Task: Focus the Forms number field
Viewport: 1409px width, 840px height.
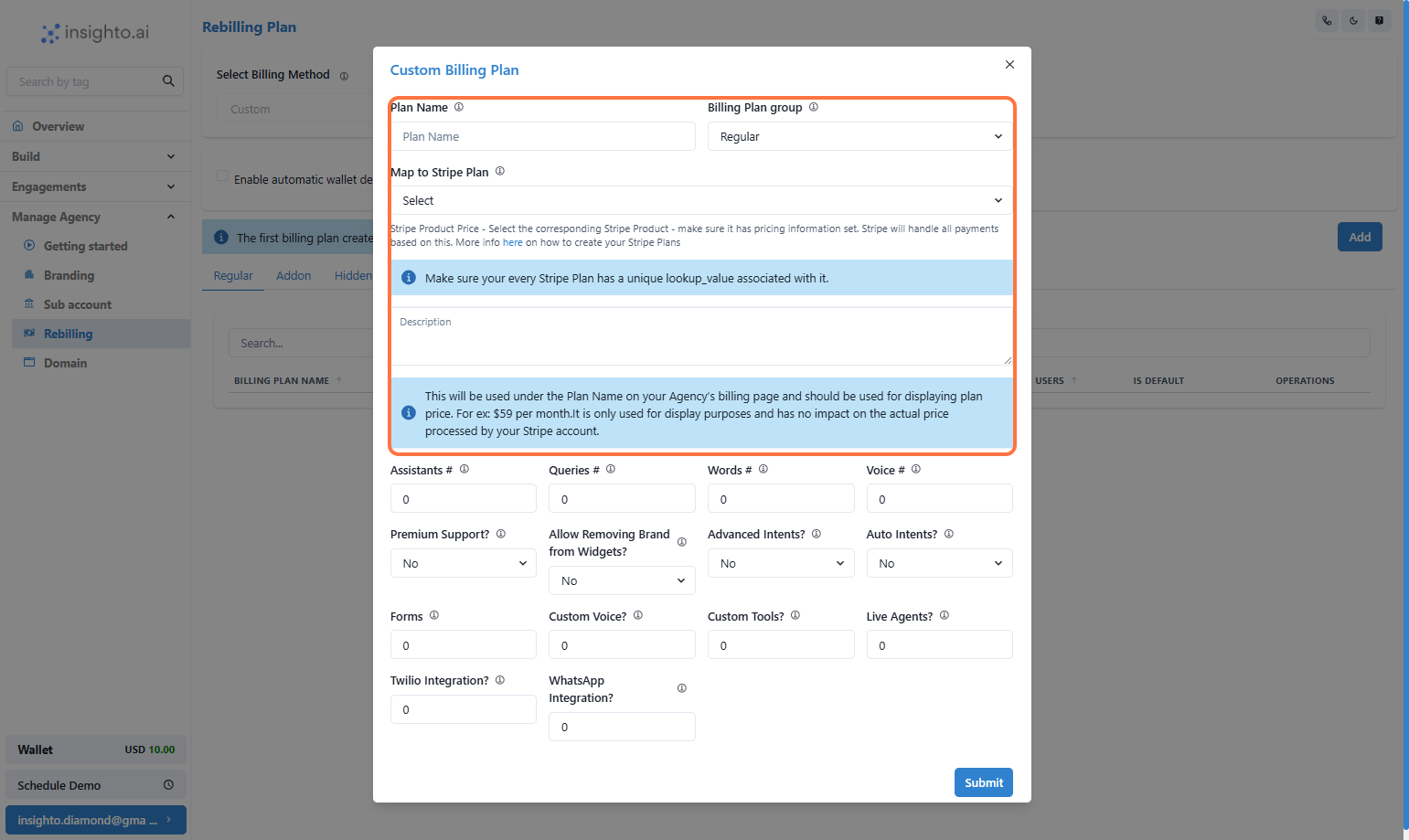Action: click(464, 644)
